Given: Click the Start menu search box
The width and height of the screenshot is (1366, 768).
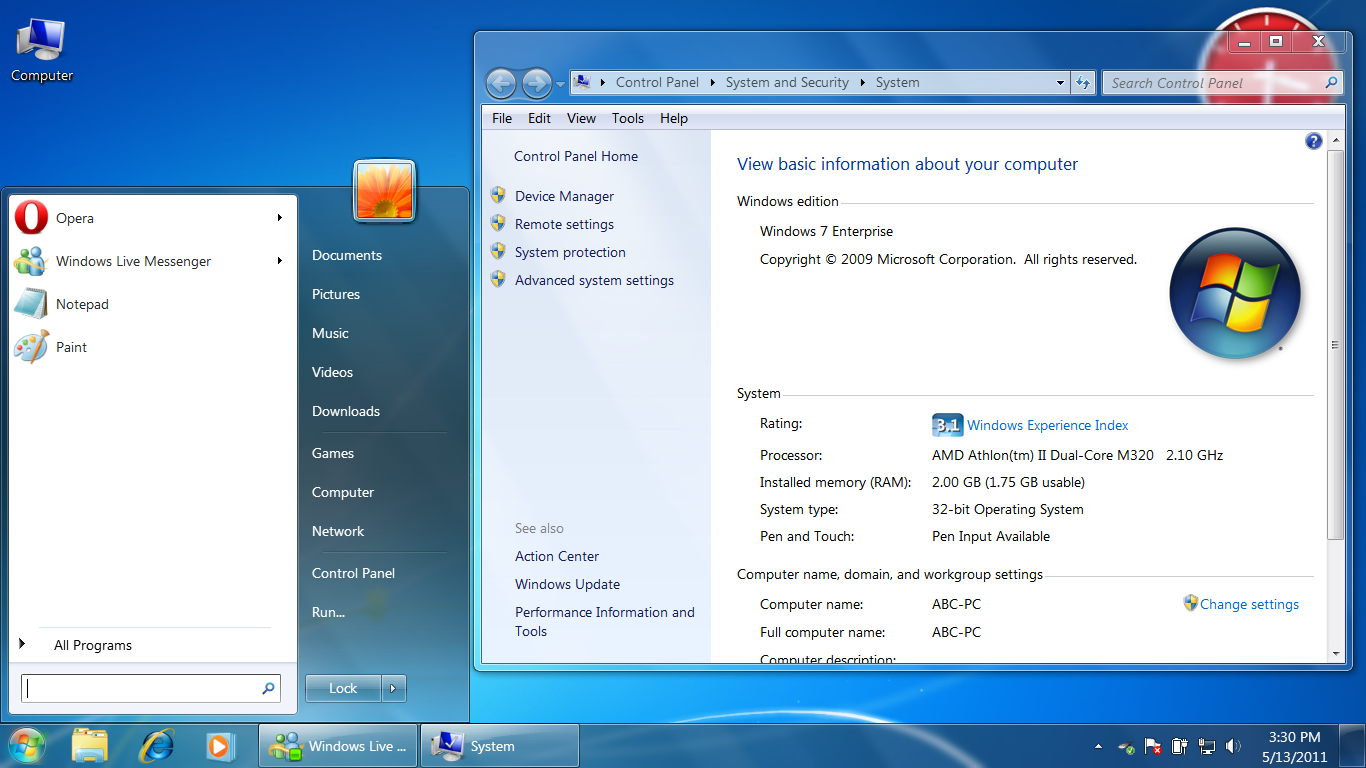Looking at the screenshot, I should tap(151, 688).
